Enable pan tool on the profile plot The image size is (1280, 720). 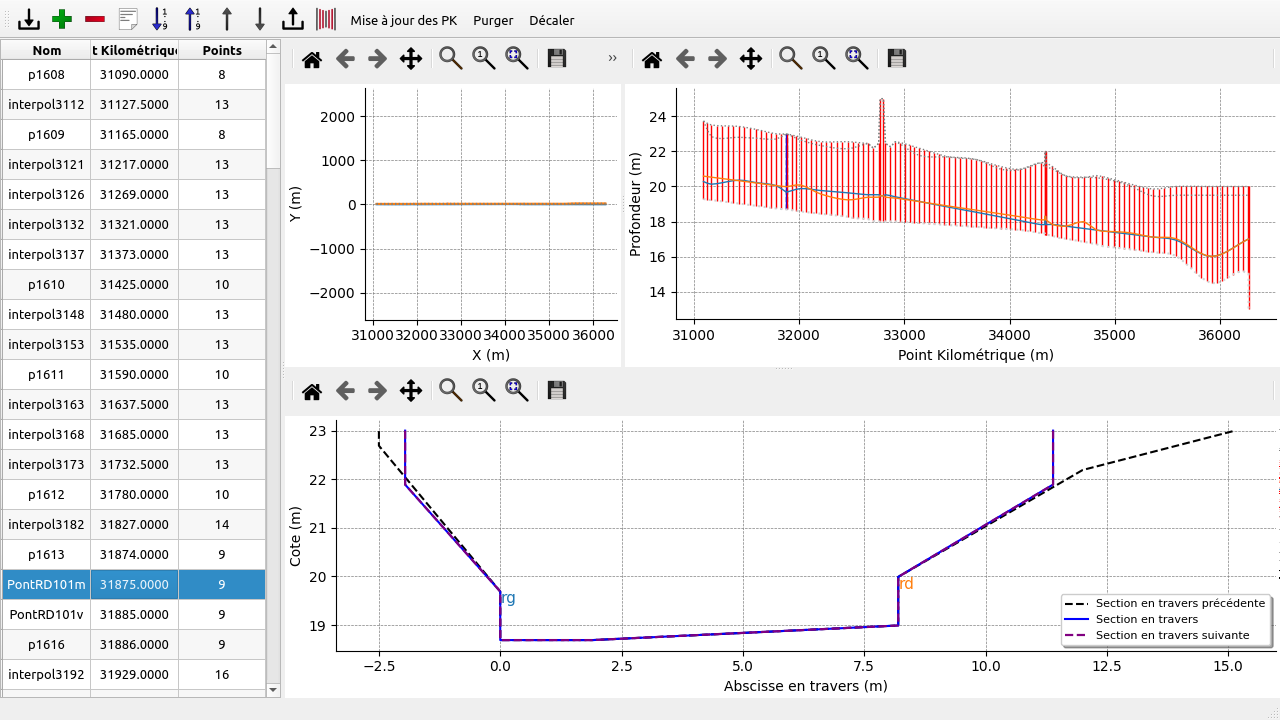pyautogui.click(x=750, y=59)
